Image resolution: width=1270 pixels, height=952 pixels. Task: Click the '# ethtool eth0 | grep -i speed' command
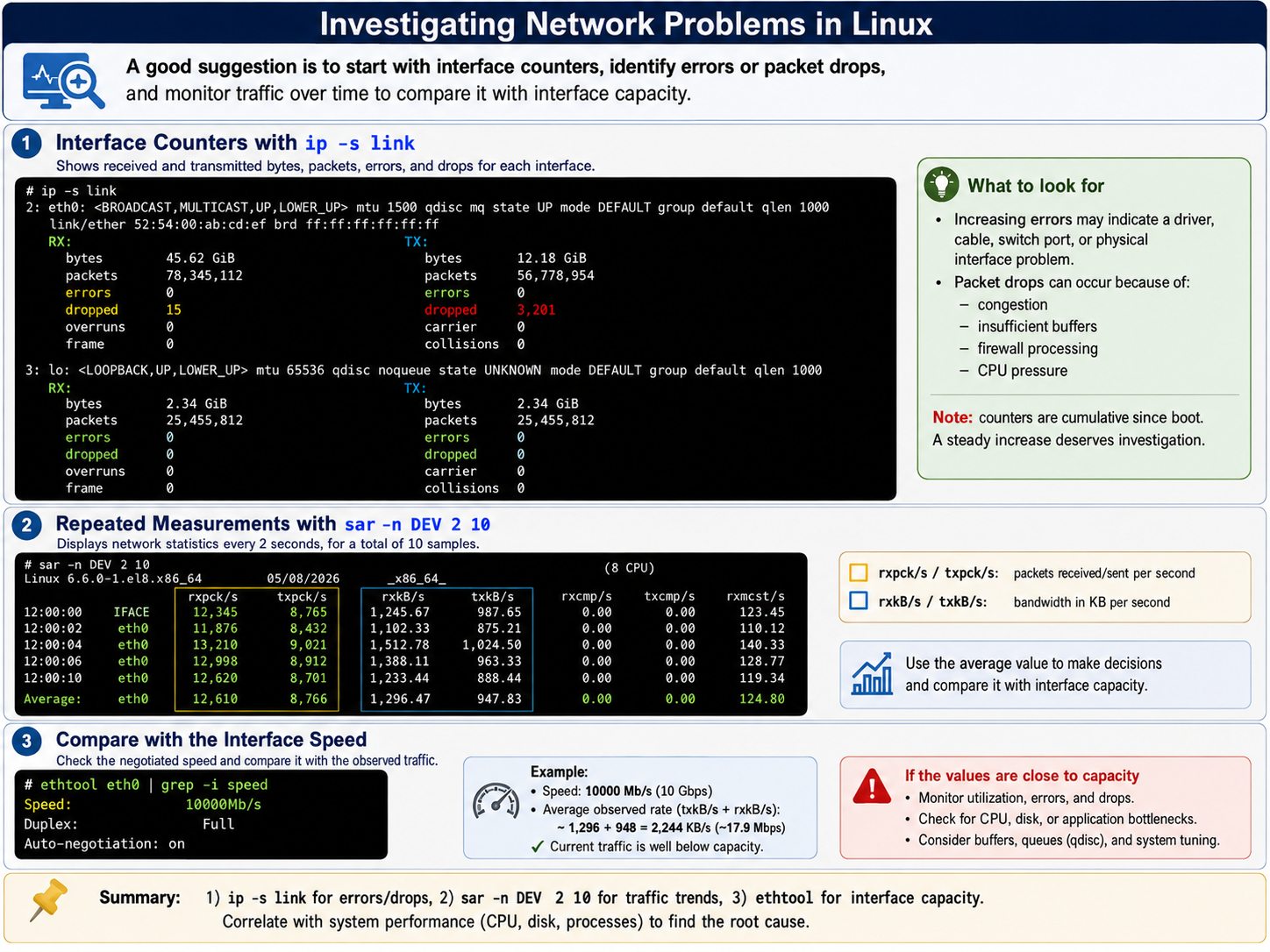tap(146, 785)
